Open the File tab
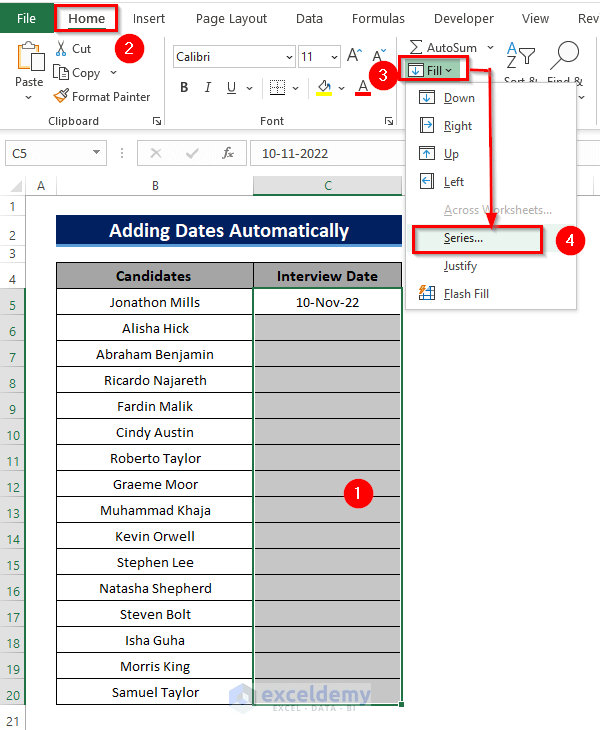This screenshot has height=730, width=600. [x=26, y=18]
